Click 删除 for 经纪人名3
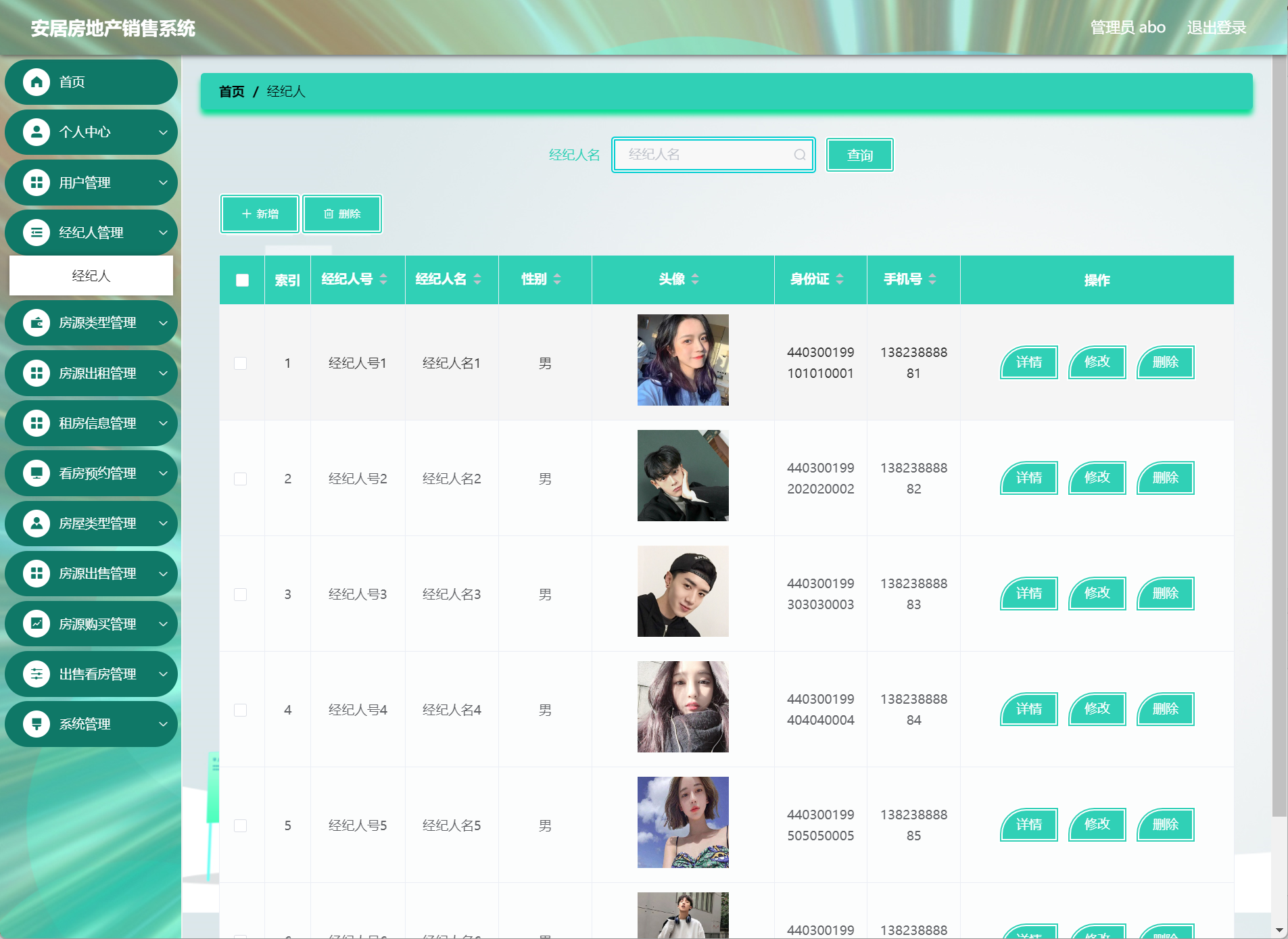The width and height of the screenshot is (1288, 939). [x=1166, y=594]
